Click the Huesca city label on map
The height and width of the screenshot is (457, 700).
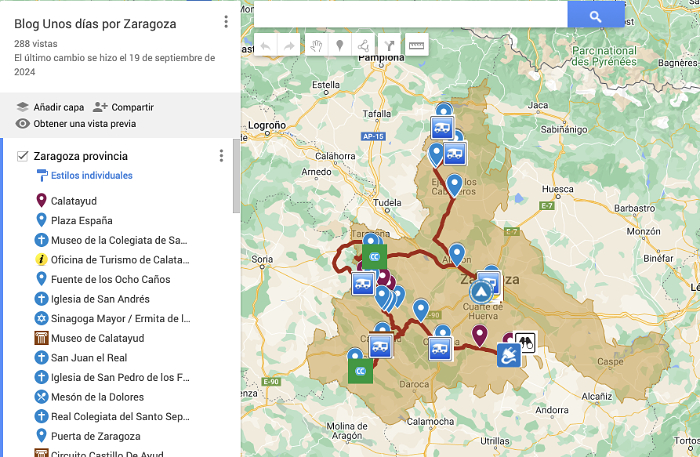[x=558, y=189]
